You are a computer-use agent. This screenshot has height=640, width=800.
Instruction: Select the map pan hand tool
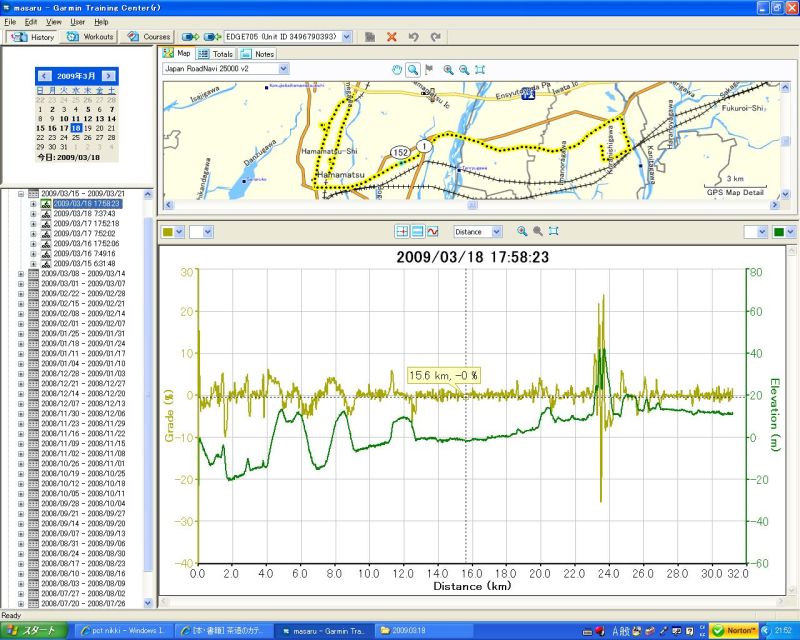click(x=396, y=70)
